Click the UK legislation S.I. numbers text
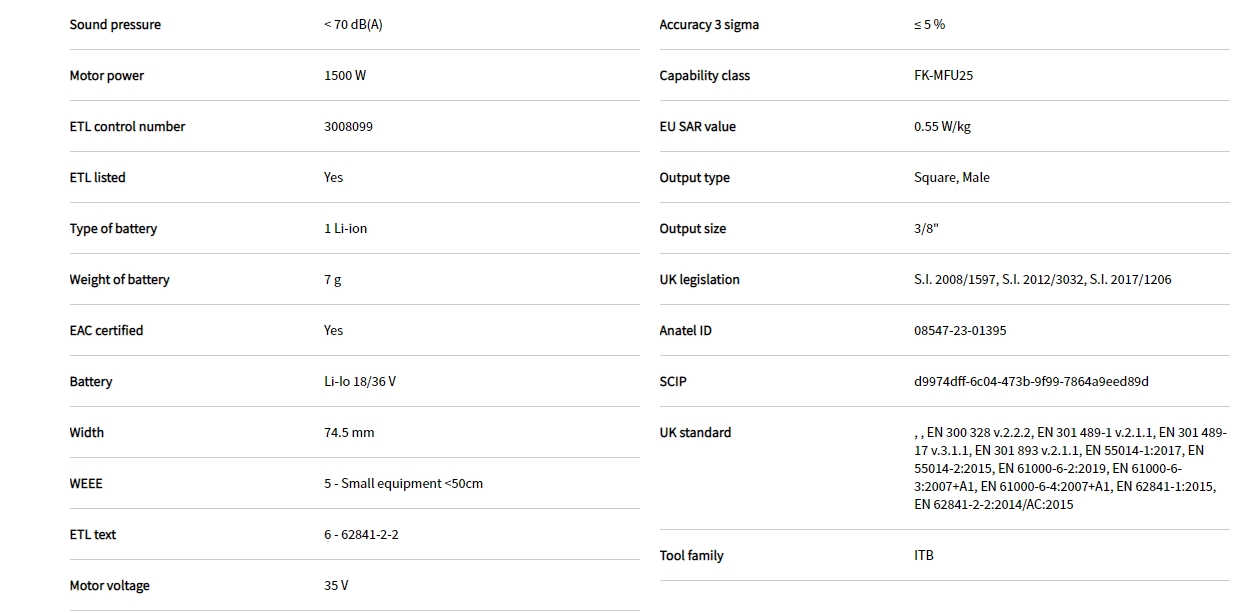1252x613 pixels. [x=1042, y=280]
